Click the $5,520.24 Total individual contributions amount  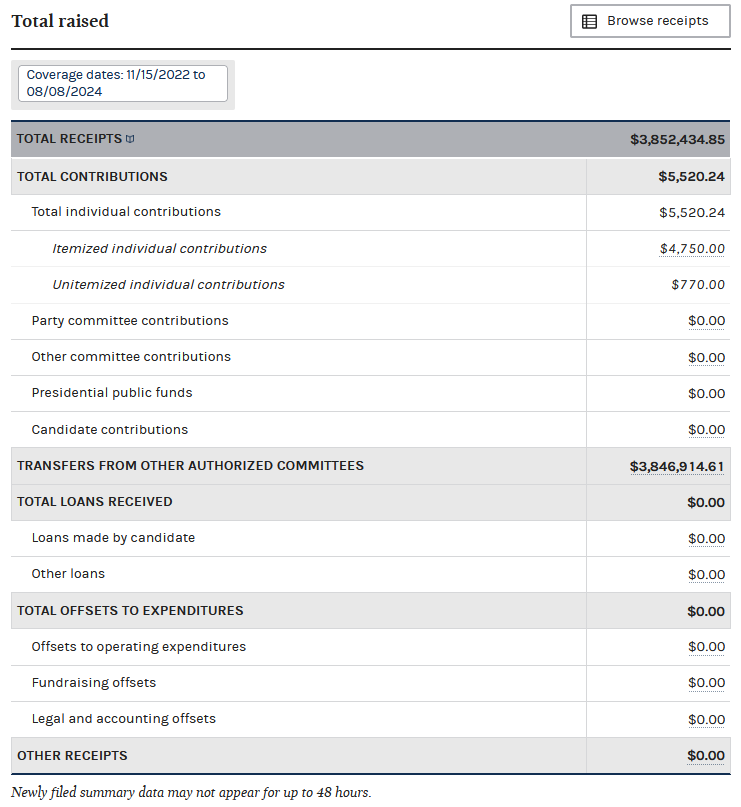tap(692, 213)
